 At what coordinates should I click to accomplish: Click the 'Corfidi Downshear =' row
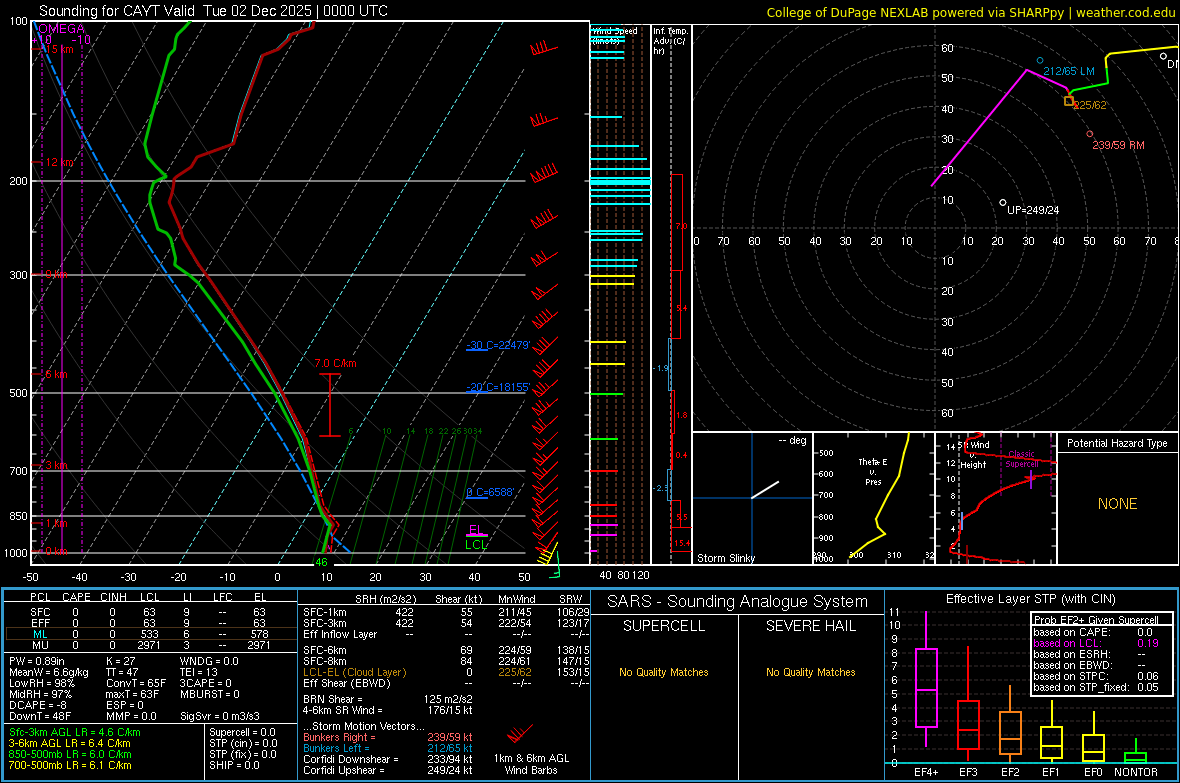[x=388, y=759]
